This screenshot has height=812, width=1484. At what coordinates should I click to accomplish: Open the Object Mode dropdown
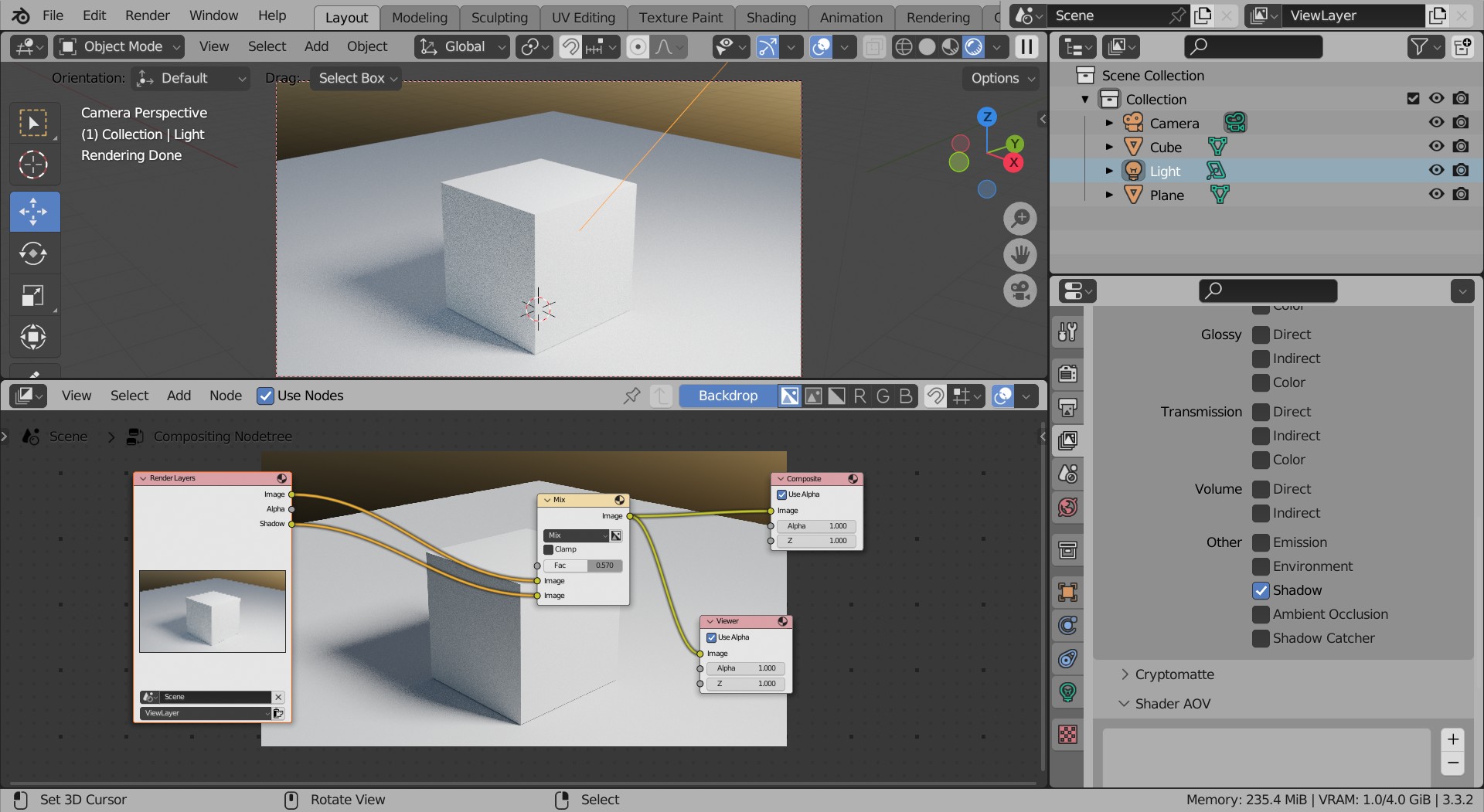[120, 47]
